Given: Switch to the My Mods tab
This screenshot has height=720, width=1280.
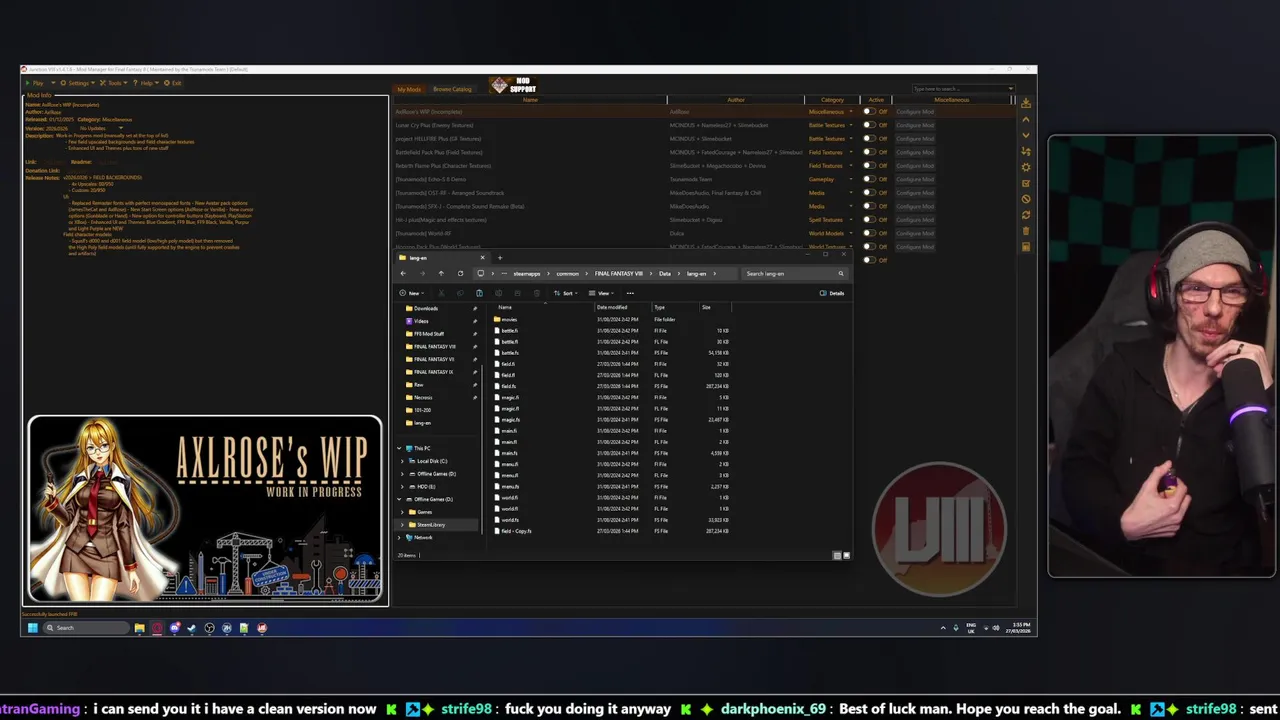Looking at the screenshot, I should tap(409, 89).
